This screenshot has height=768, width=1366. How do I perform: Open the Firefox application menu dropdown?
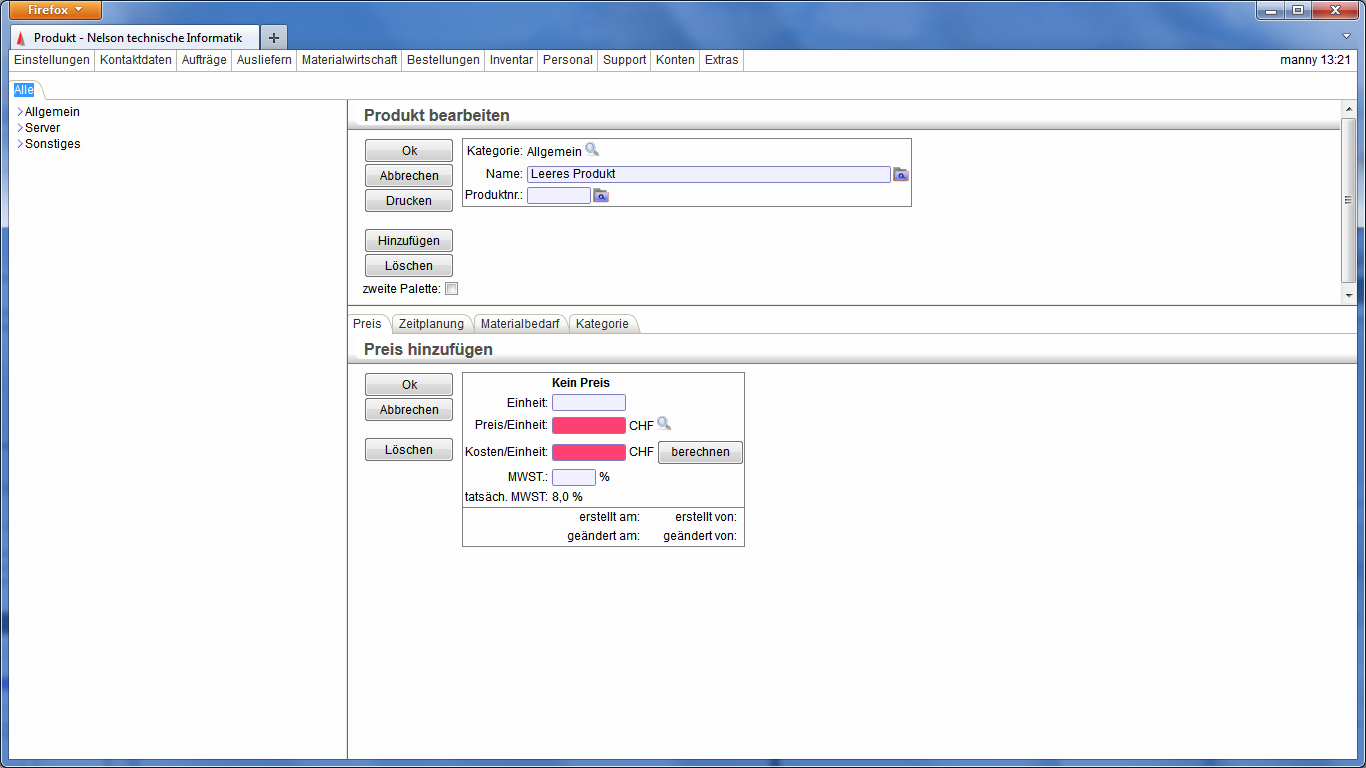56,10
